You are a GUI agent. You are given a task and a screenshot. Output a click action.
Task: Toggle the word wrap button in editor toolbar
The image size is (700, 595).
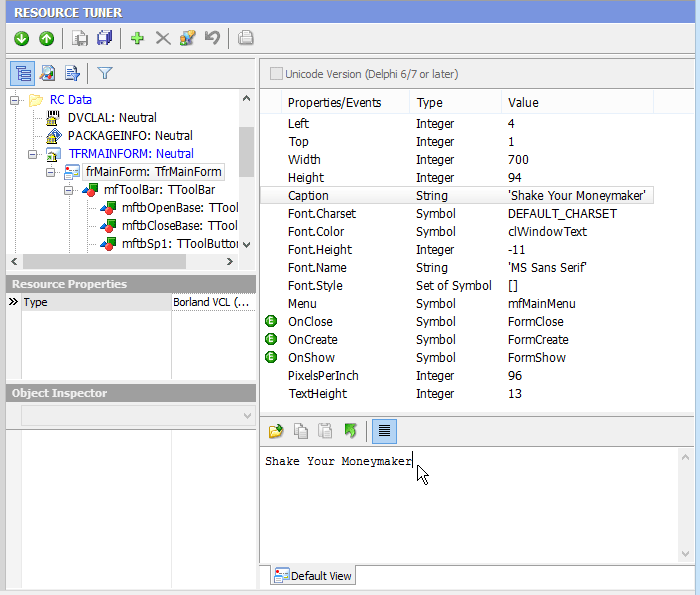pyautogui.click(x=384, y=431)
